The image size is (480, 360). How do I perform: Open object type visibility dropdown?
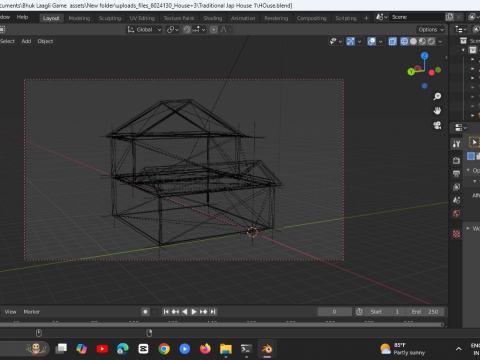[336, 41]
